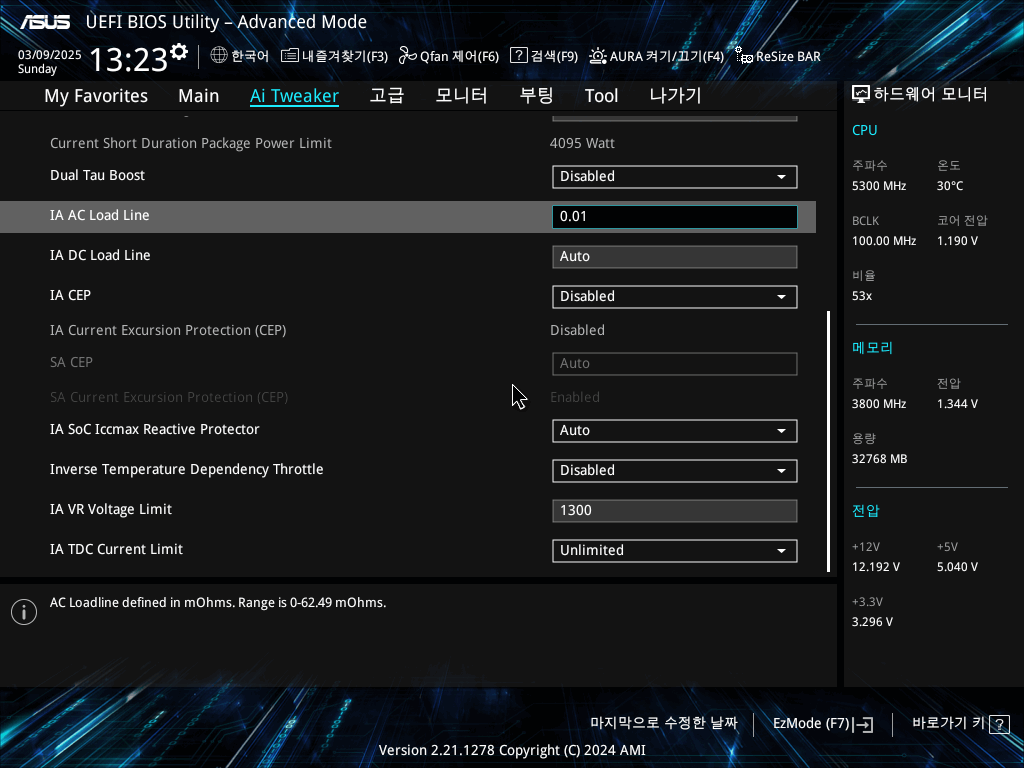
Task: Click the +3.3V 3.296 V reading
Action: coord(872,622)
